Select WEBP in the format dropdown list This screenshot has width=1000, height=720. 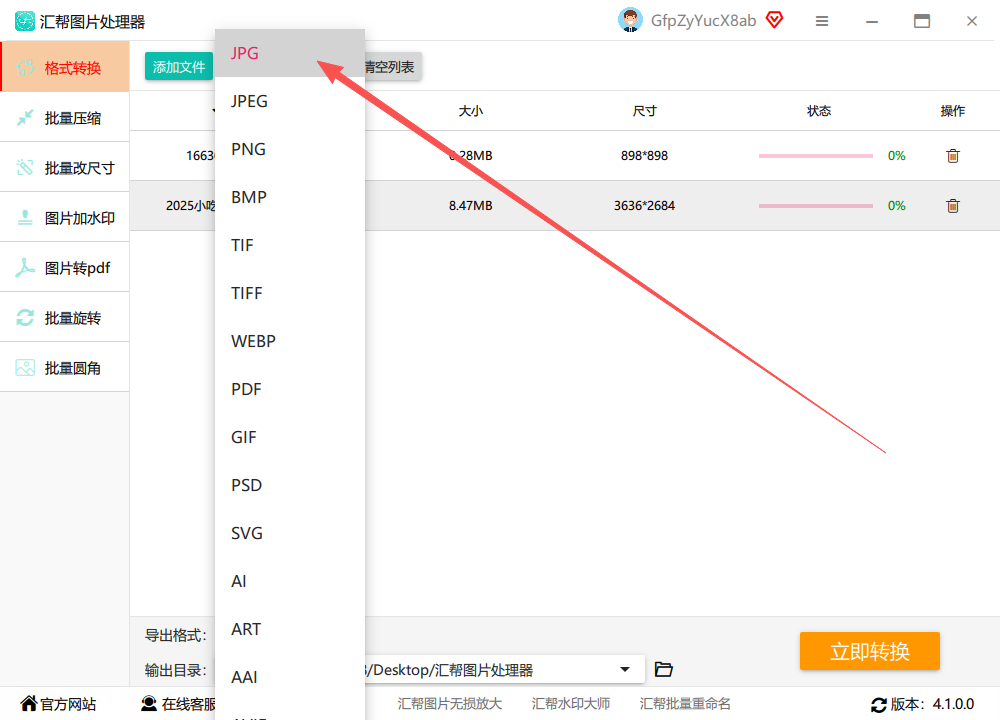pos(290,341)
